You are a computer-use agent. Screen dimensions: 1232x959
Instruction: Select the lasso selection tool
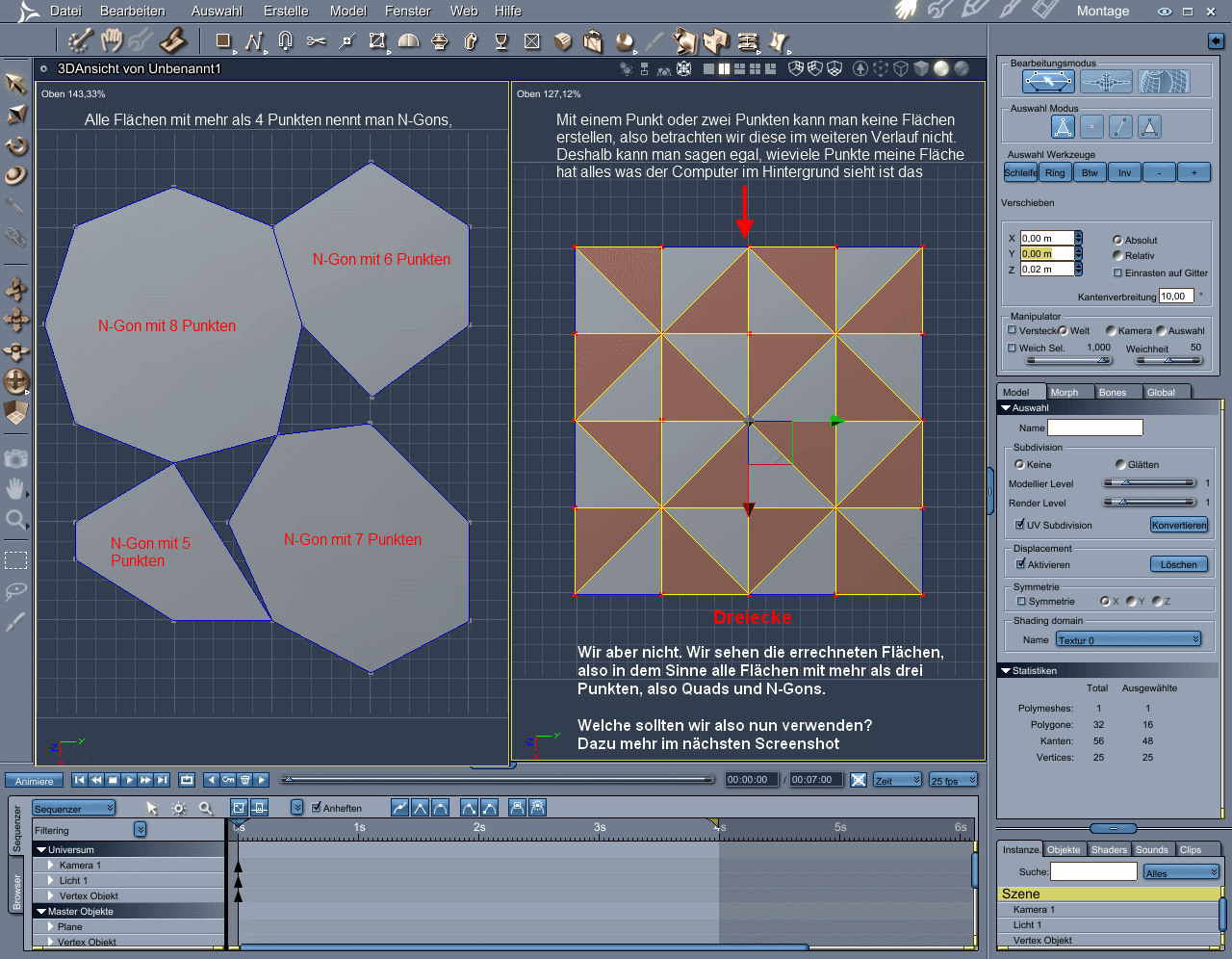(15, 590)
